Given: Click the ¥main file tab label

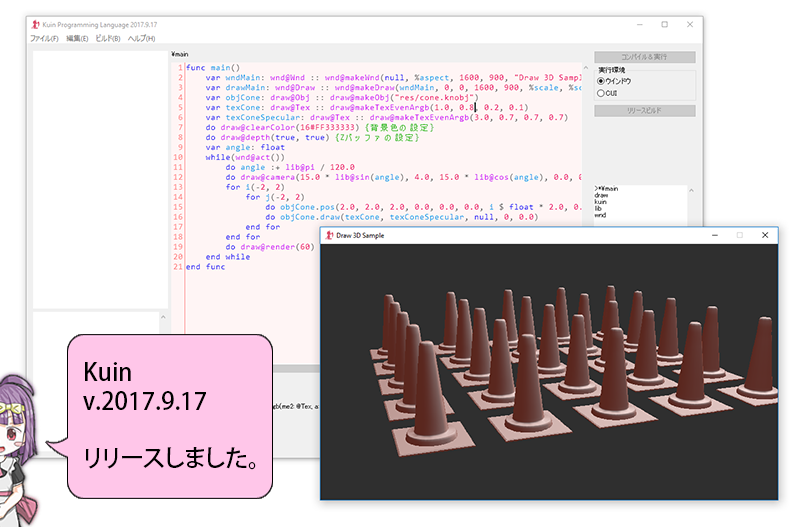Looking at the screenshot, I should [x=180, y=54].
